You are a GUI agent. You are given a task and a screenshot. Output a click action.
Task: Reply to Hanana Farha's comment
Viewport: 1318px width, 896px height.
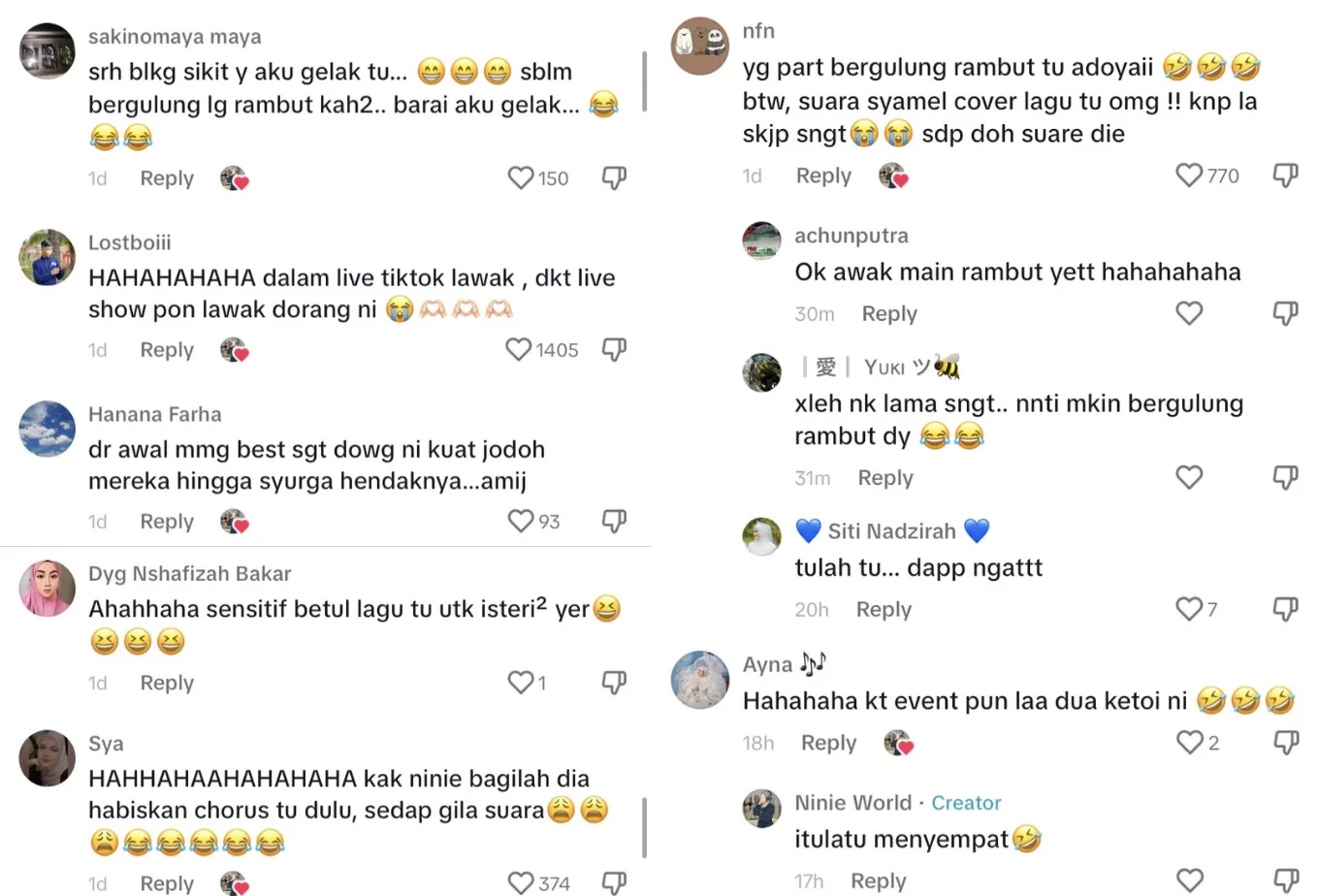coord(167,522)
